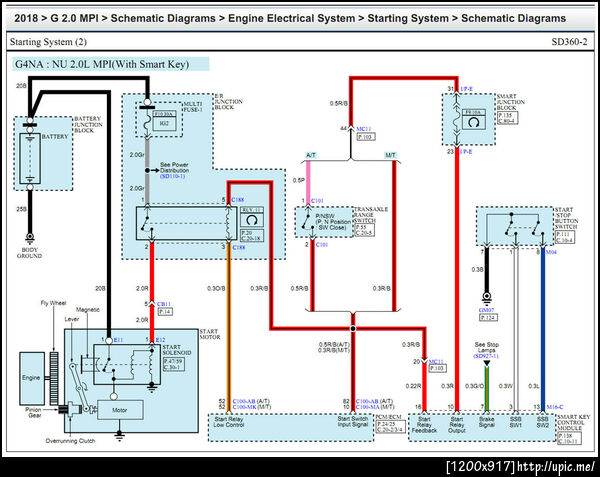Select start motor connector E11
Viewport: 600px width, 477px height.
coord(118,340)
